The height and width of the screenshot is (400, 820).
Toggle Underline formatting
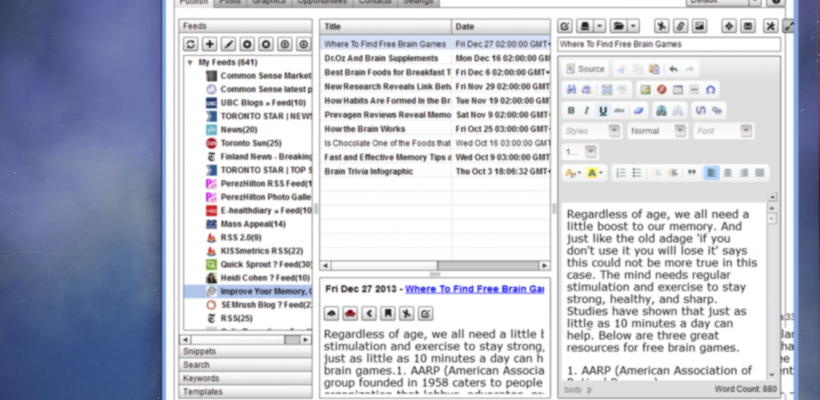point(603,110)
